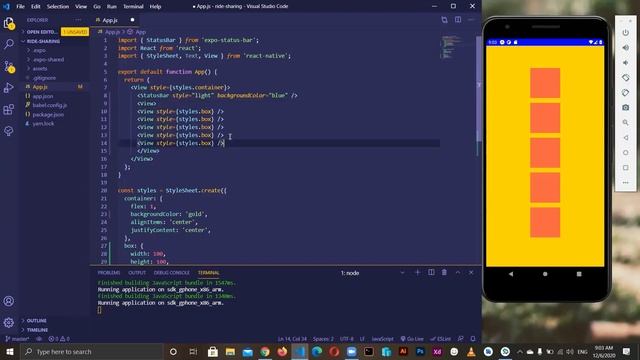The image size is (640, 360).
Task: Open the Edit menu
Action: 36,7
